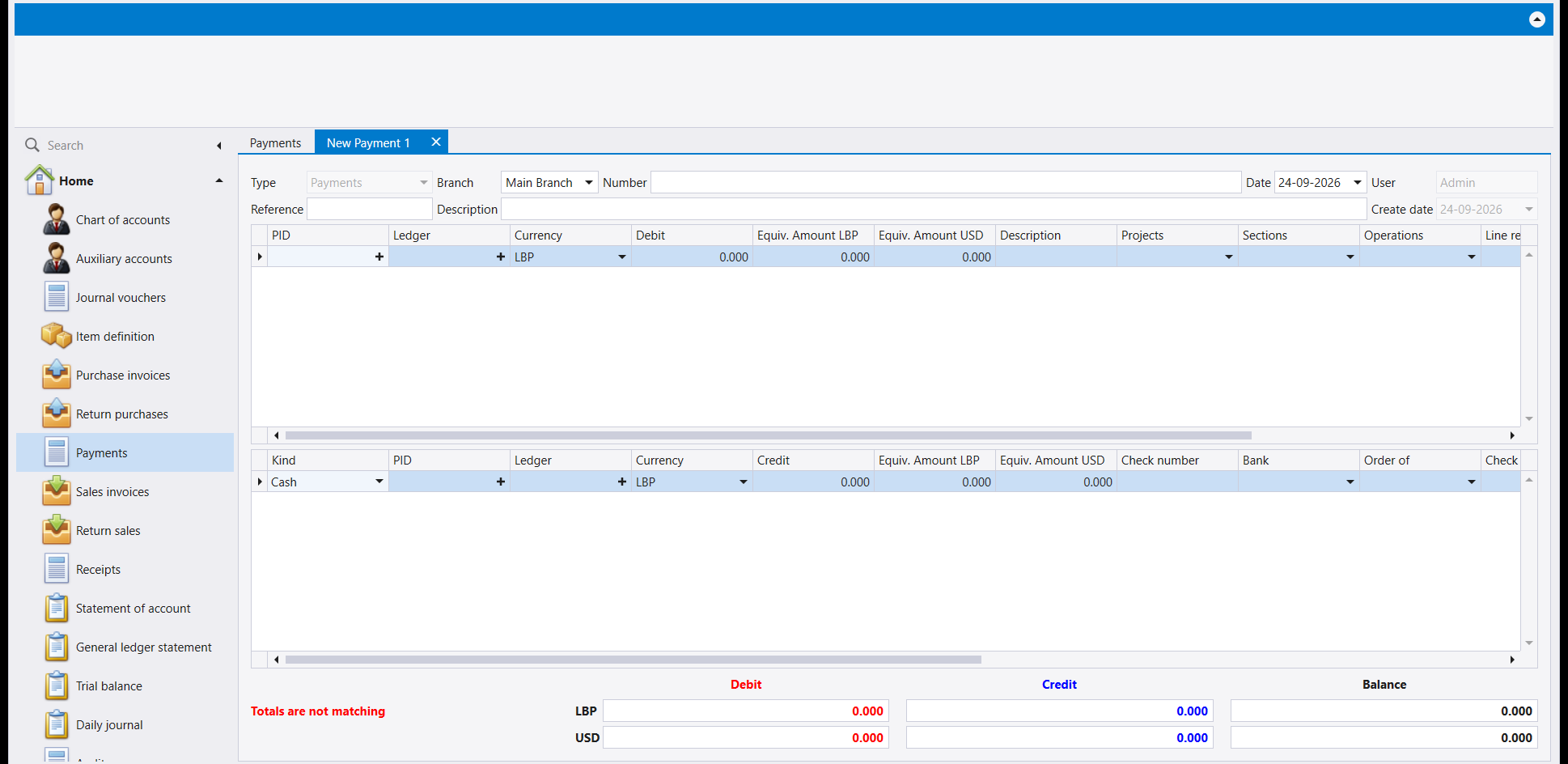Select the Payments sidebar icon
Image resolution: width=1568 pixels, height=764 pixels.
click(57, 452)
